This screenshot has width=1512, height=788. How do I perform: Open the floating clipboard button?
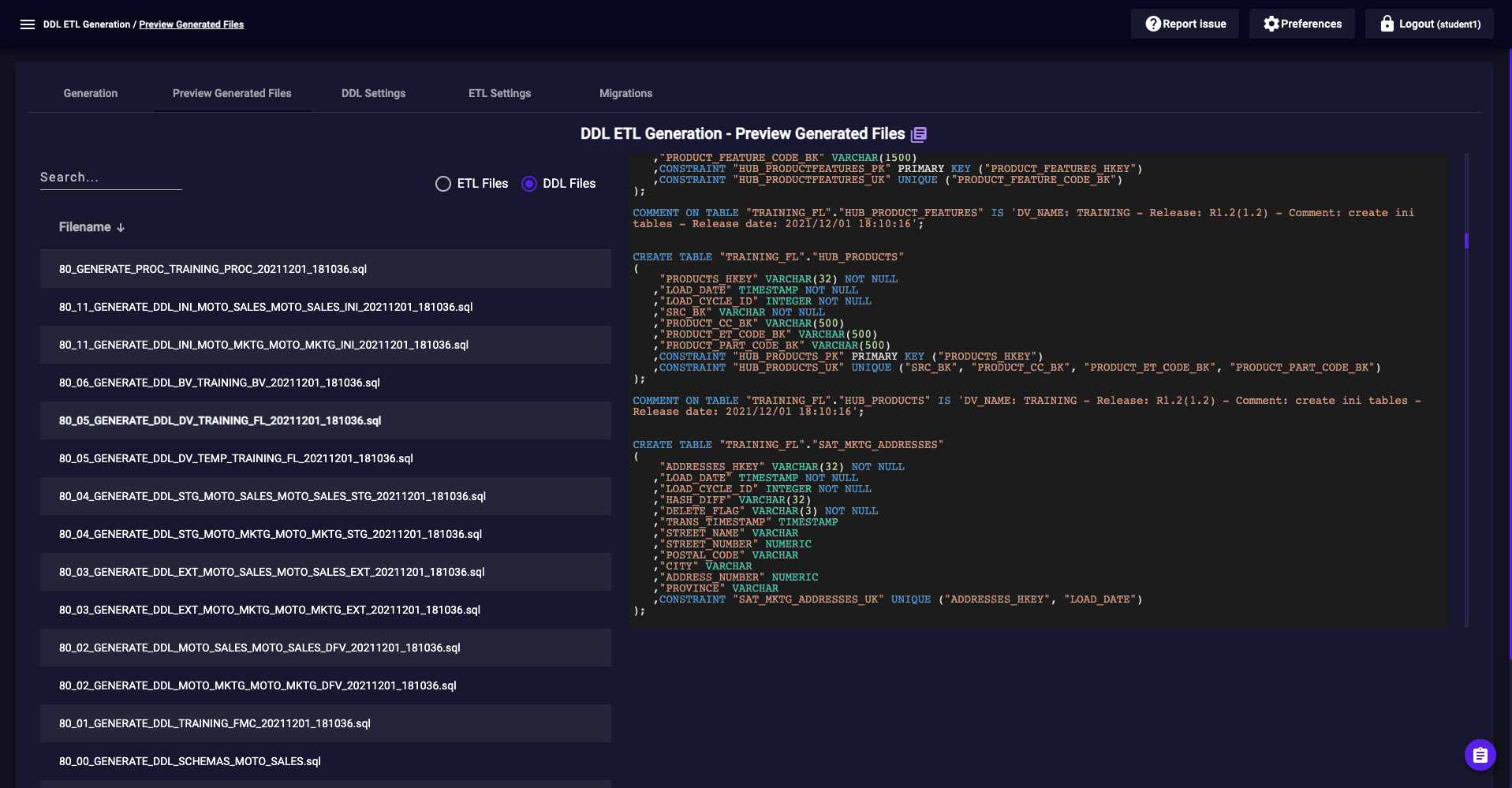coord(1480,755)
